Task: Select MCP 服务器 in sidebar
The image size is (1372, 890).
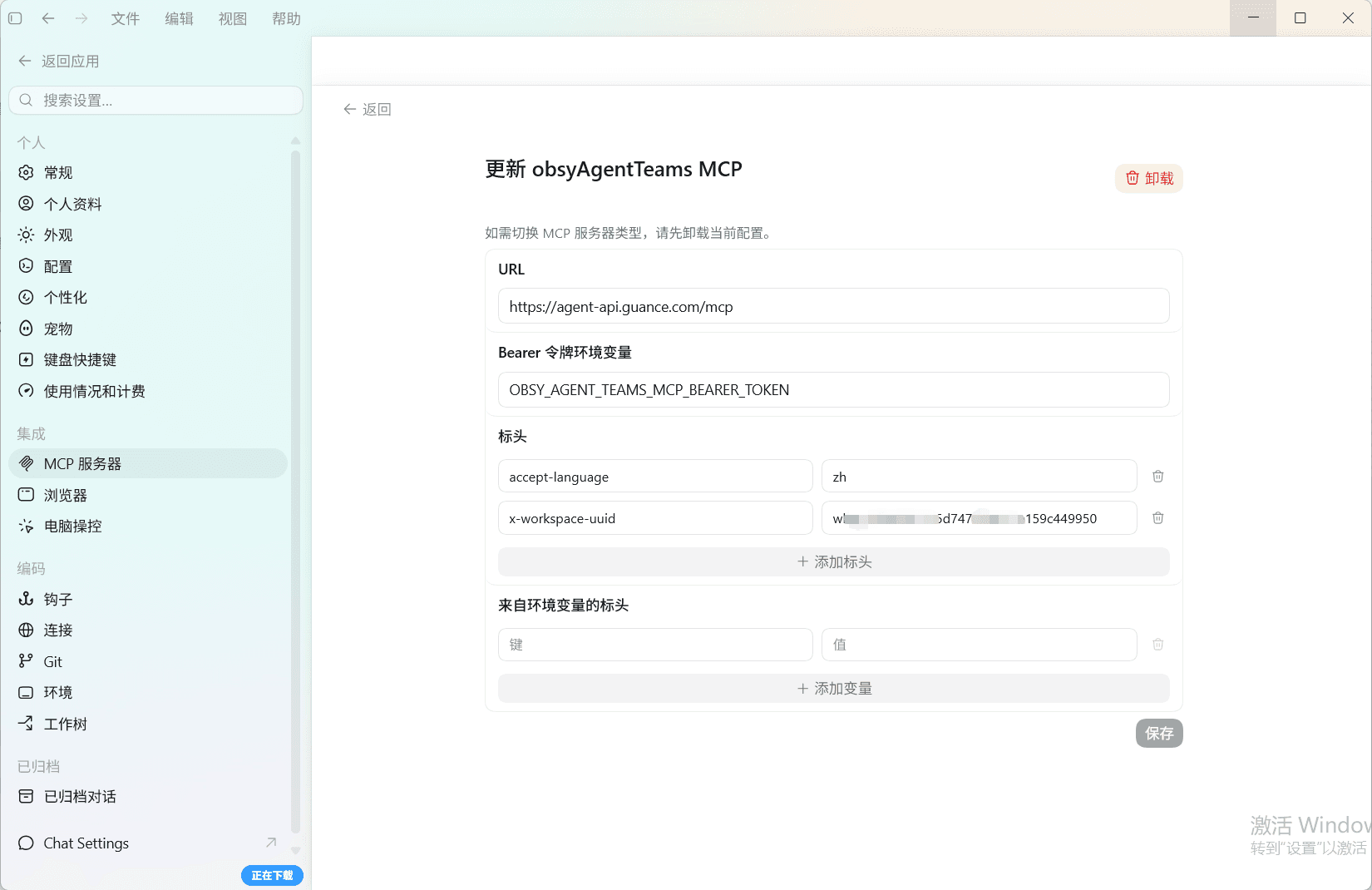Action: (x=148, y=463)
